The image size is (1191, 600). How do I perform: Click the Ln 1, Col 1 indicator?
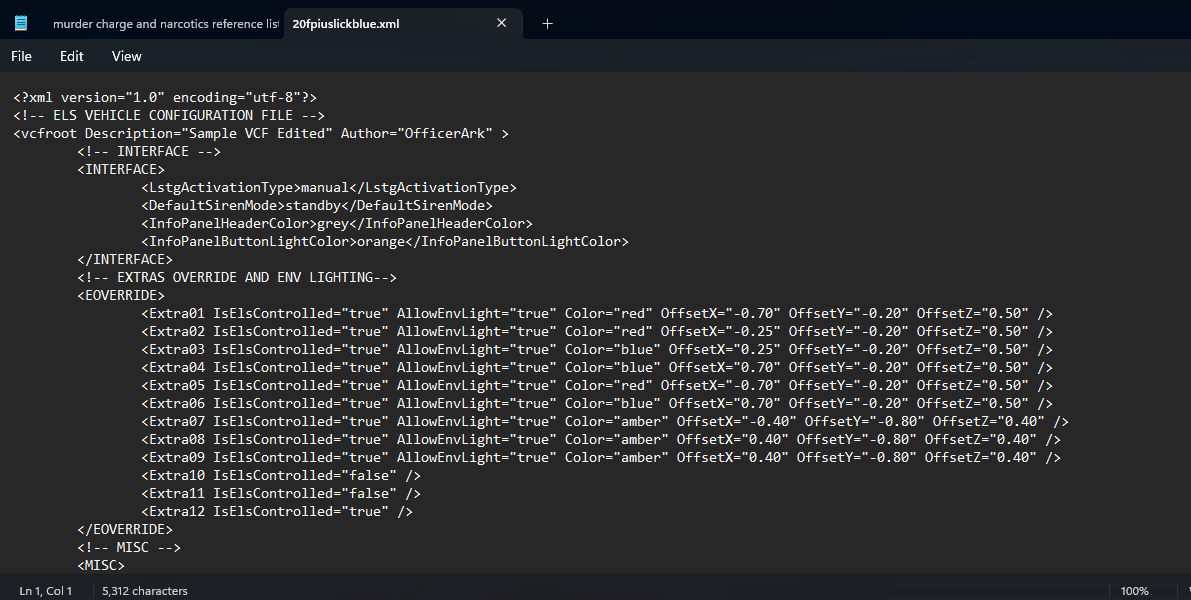coord(46,591)
